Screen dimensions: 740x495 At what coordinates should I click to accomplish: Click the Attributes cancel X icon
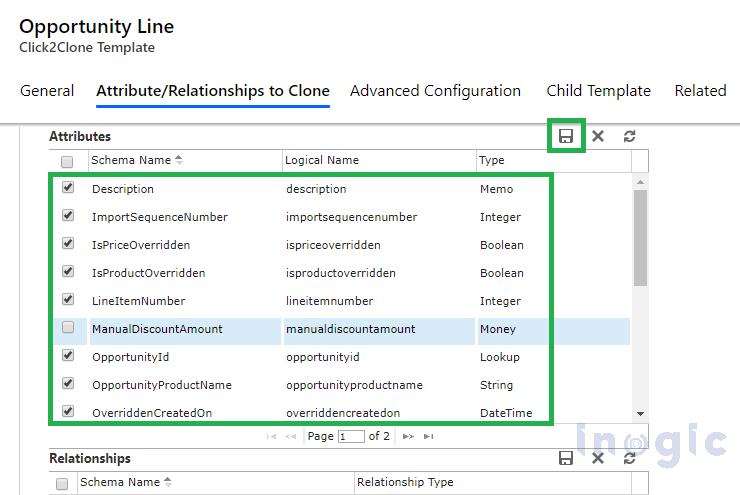[x=598, y=136]
